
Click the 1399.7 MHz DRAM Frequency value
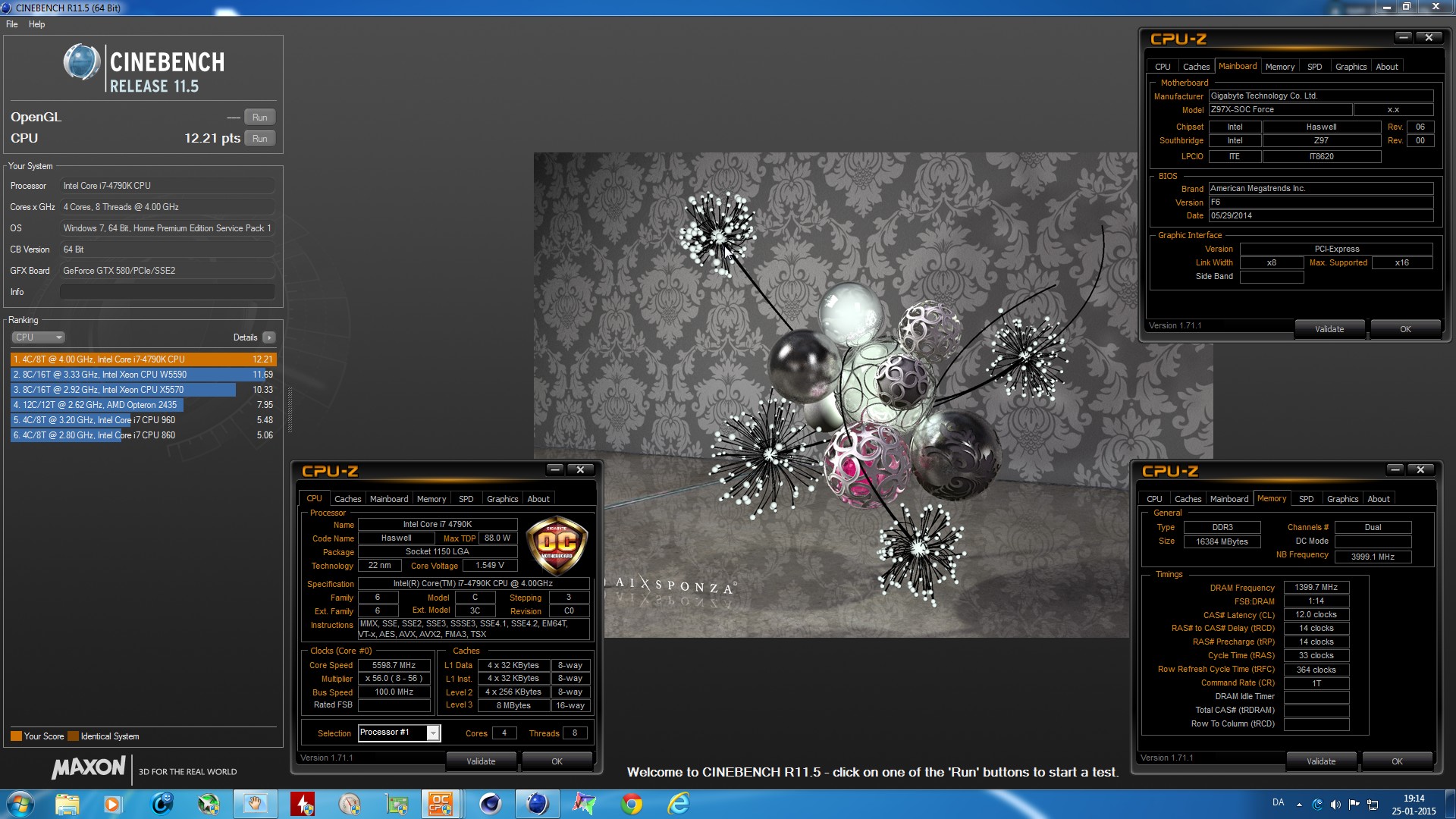(x=1316, y=587)
